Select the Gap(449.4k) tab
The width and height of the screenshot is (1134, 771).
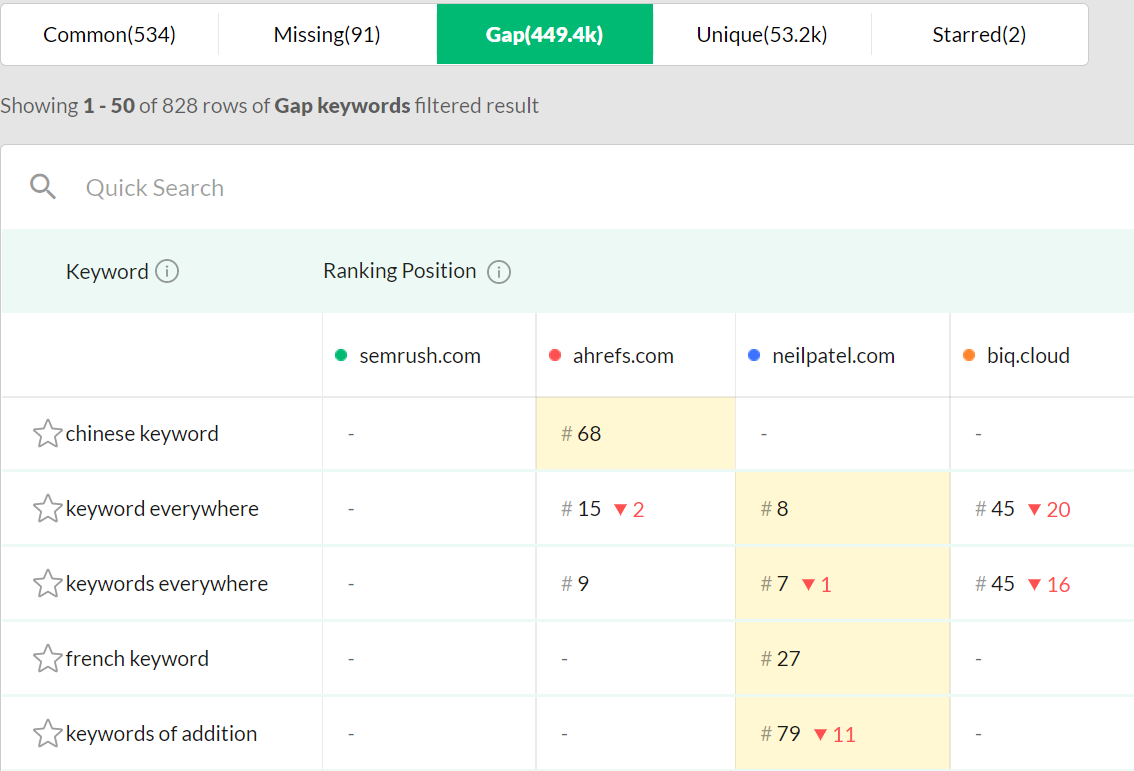545,34
